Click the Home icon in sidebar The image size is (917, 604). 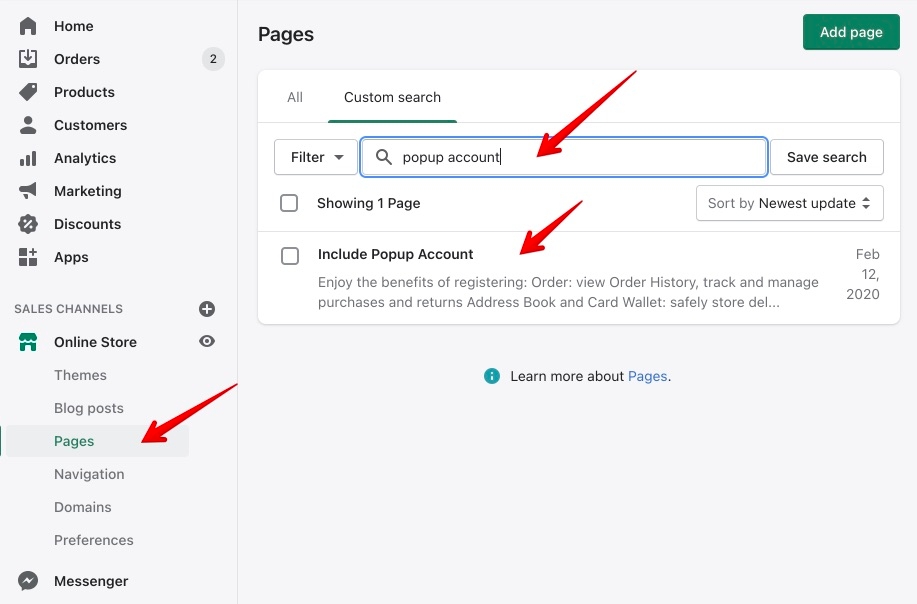tap(28, 26)
